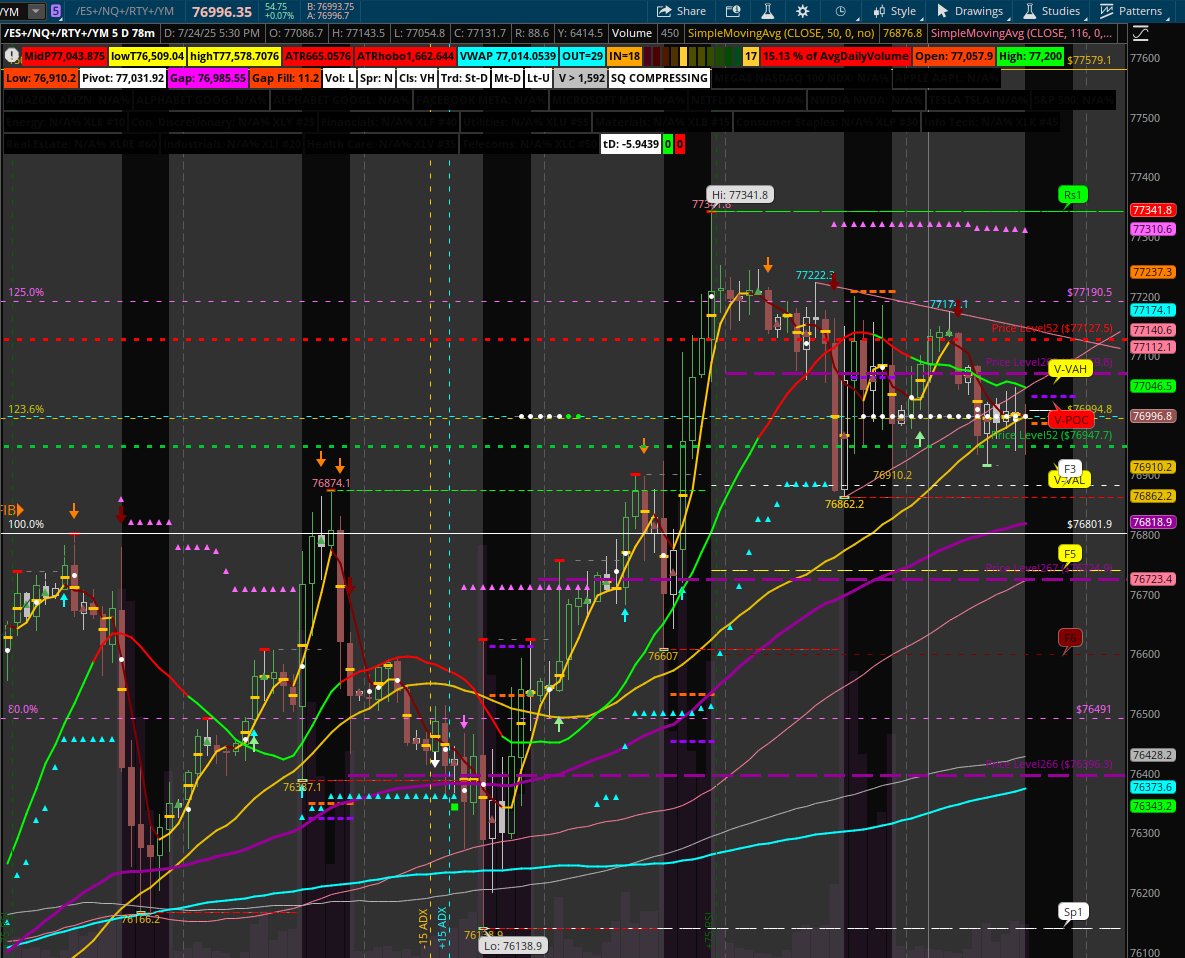Click the yellow V-VAL chart bubble
Screen dimensions: 1185x958
[1069, 480]
